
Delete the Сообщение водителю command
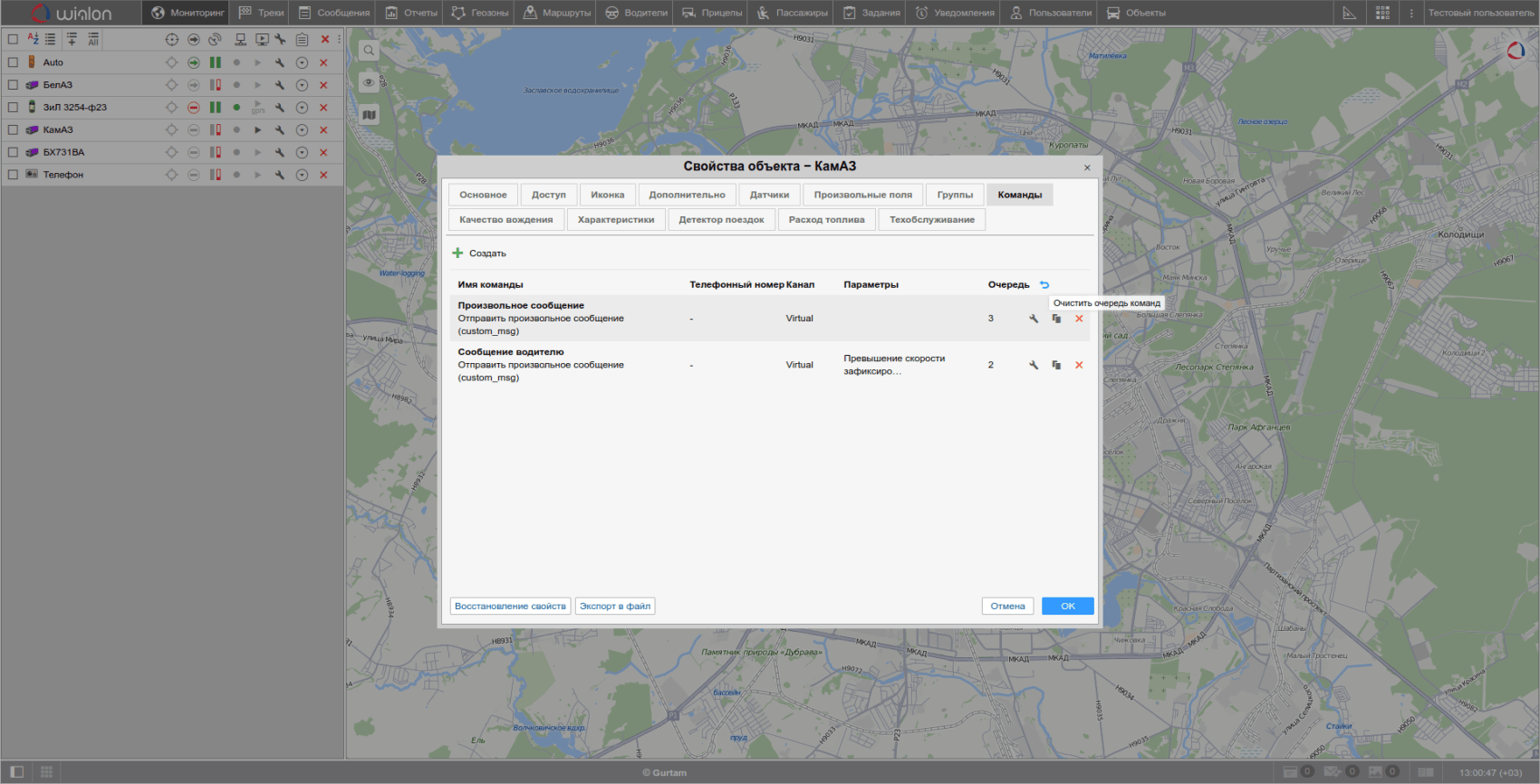tap(1079, 365)
